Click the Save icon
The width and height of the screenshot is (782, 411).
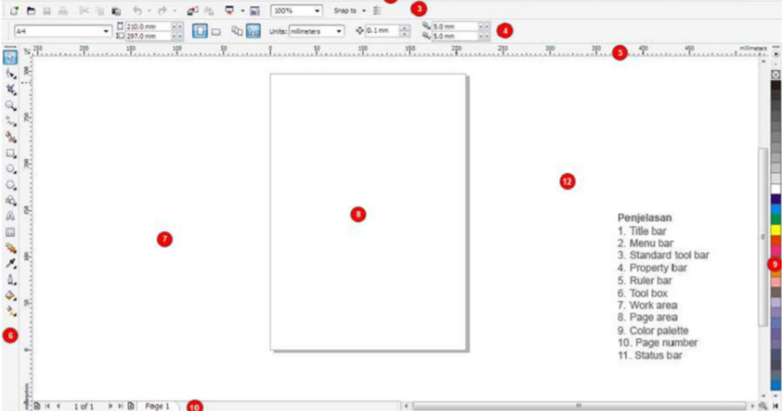(x=47, y=10)
